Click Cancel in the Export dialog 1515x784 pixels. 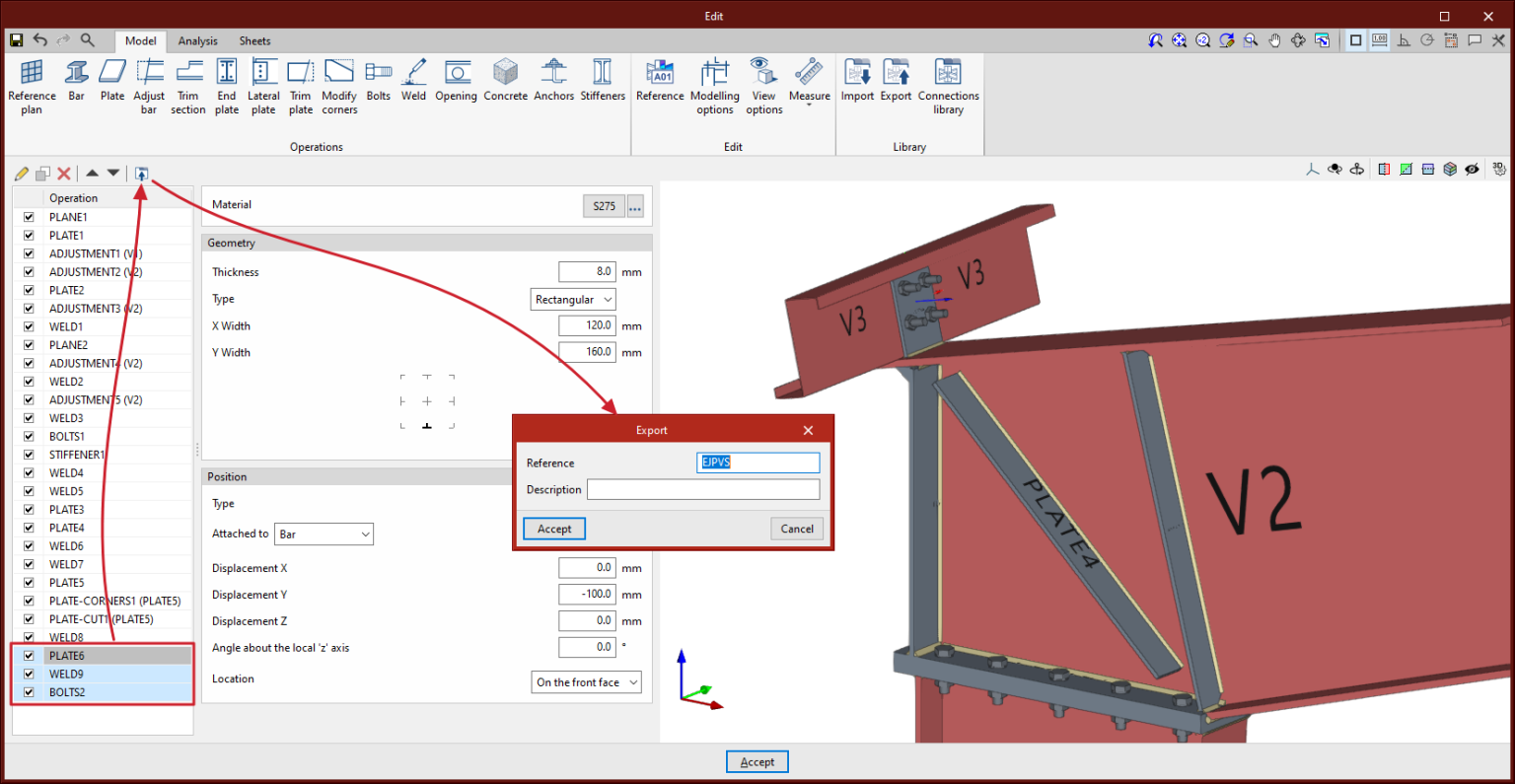coord(797,529)
